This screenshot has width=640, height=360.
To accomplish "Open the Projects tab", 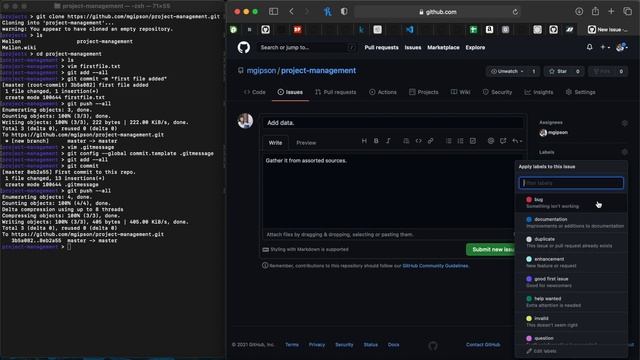I will (424, 92).
